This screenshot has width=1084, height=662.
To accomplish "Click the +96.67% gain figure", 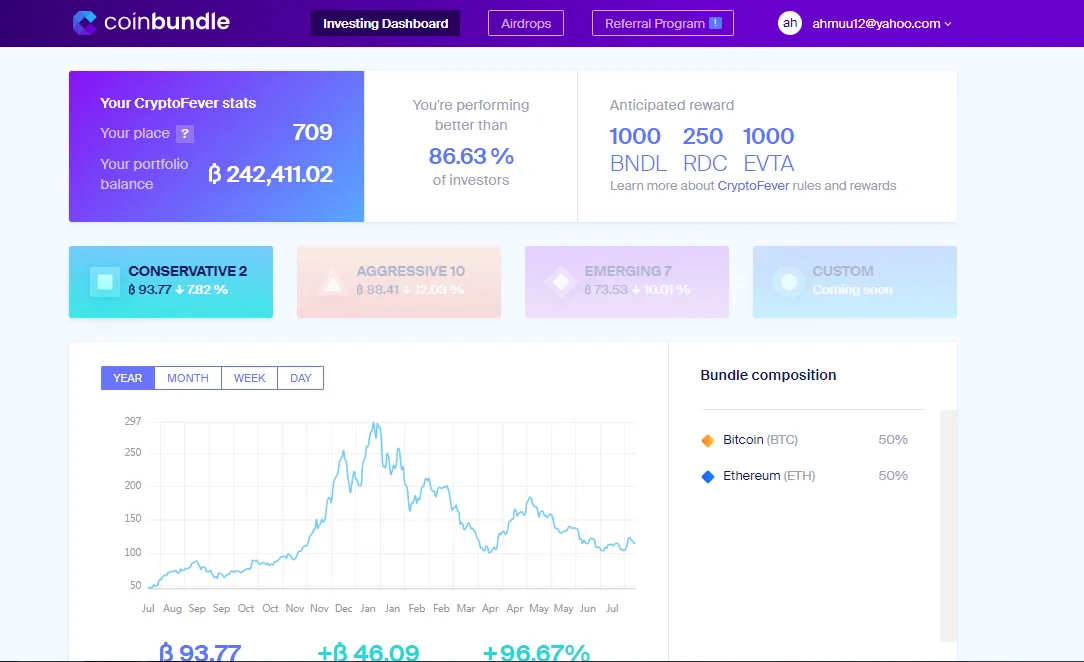I will point(536,652).
